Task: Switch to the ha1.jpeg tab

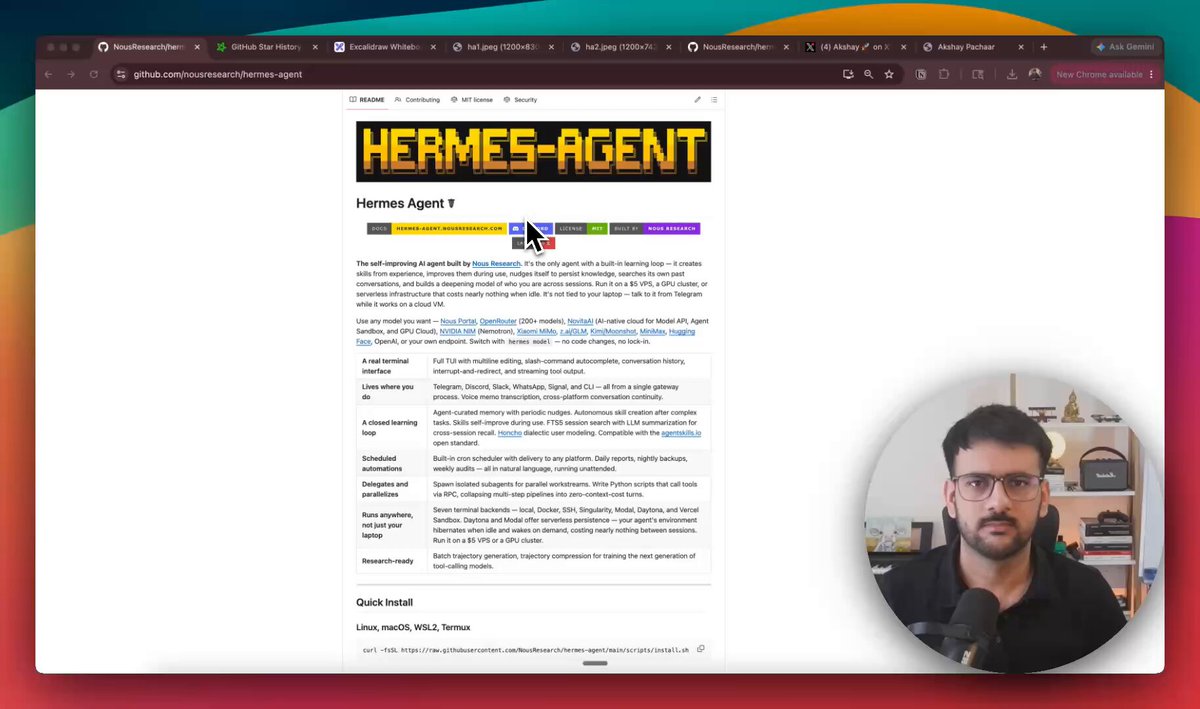Action: click(502, 47)
